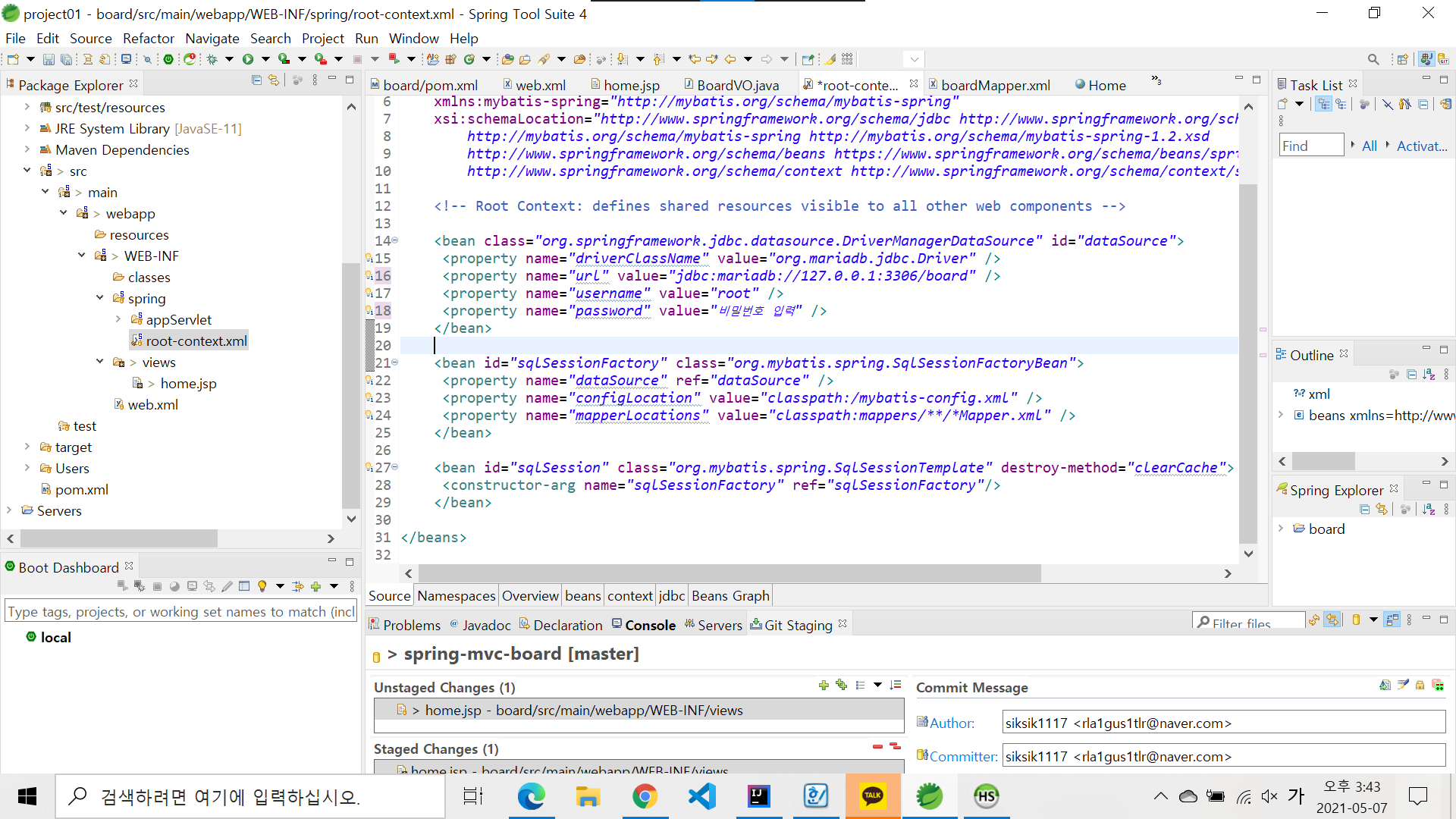Screen dimensions: 1456x819
Task: Switch to the boardMapper.xml editor tab
Action: 995,85
